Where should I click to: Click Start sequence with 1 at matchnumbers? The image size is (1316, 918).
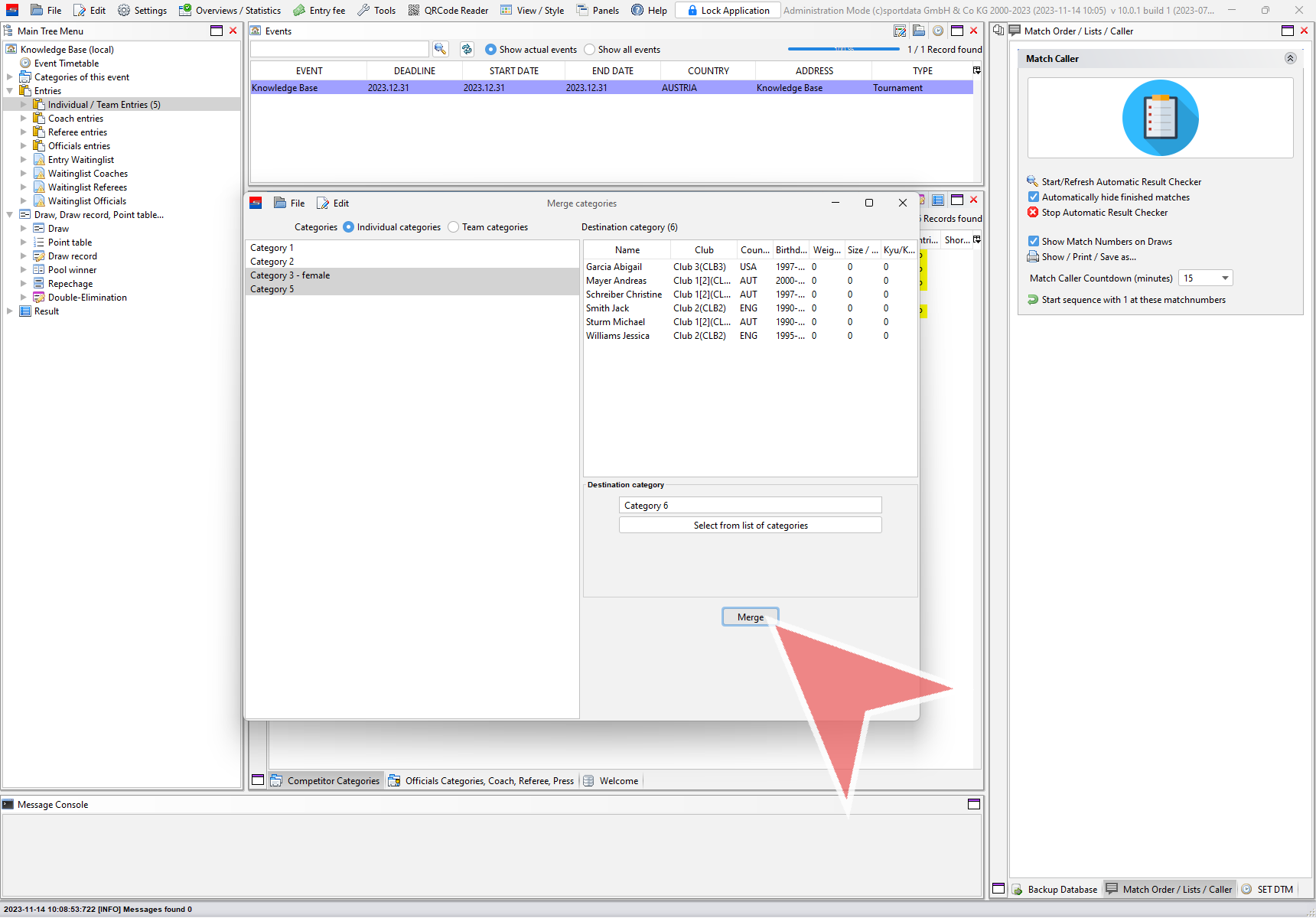pyautogui.click(x=1132, y=300)
